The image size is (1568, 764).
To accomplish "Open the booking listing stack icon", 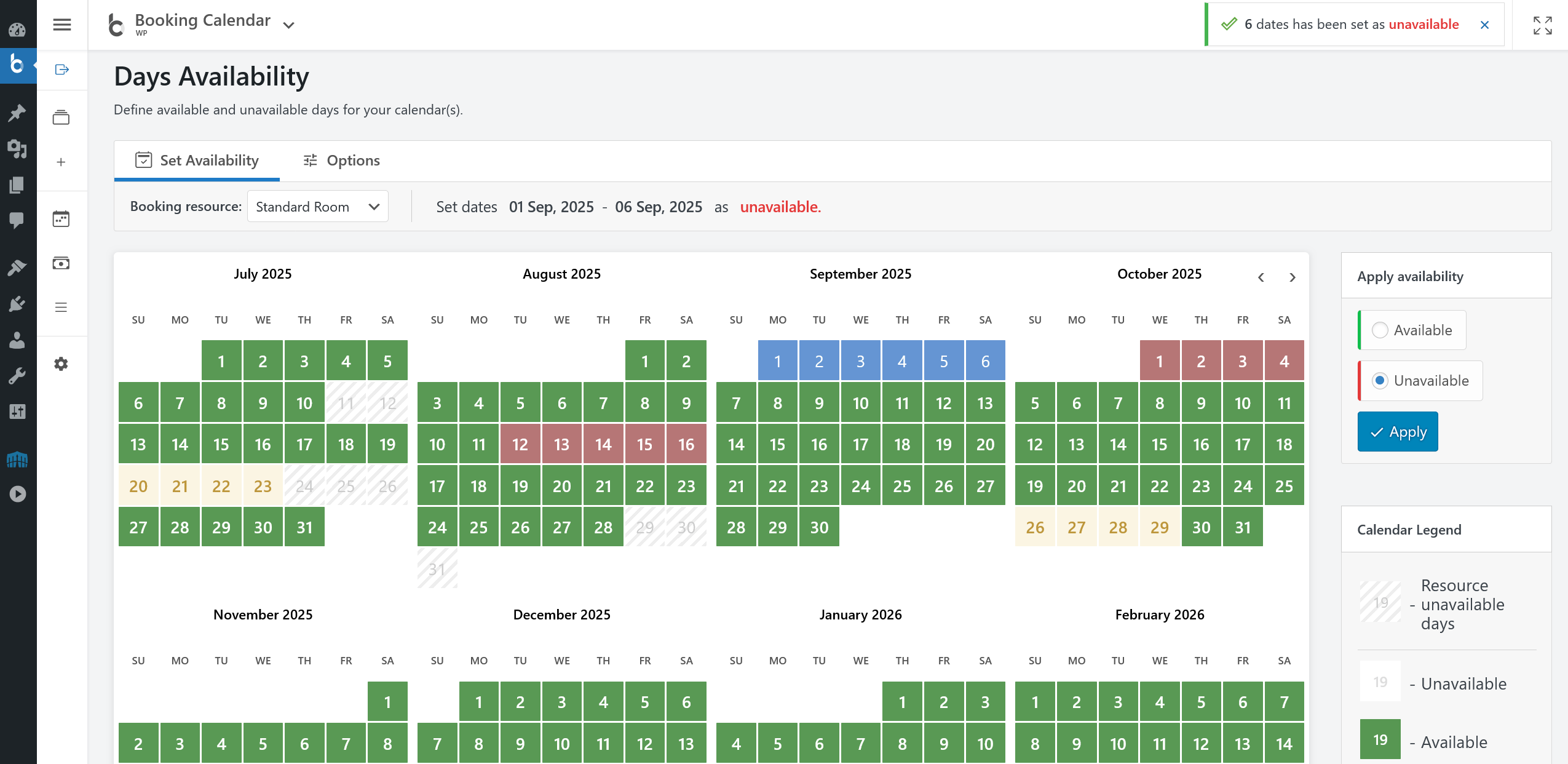I will (61, 117).
